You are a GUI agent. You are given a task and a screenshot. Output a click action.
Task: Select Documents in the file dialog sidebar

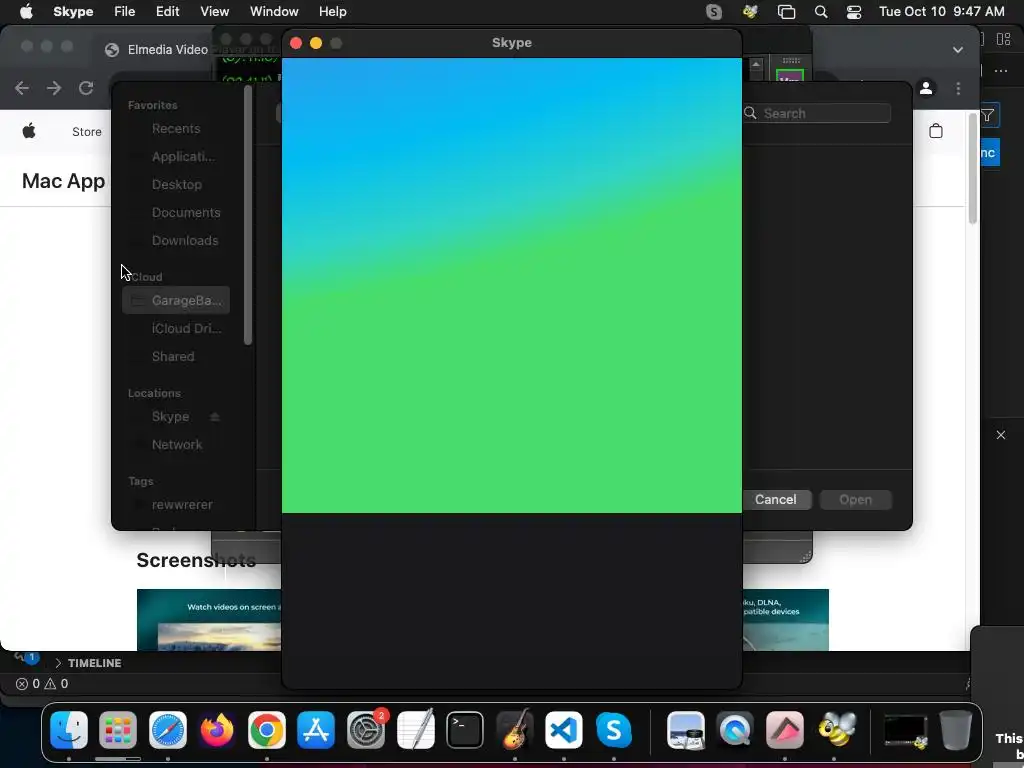[176, 213]
